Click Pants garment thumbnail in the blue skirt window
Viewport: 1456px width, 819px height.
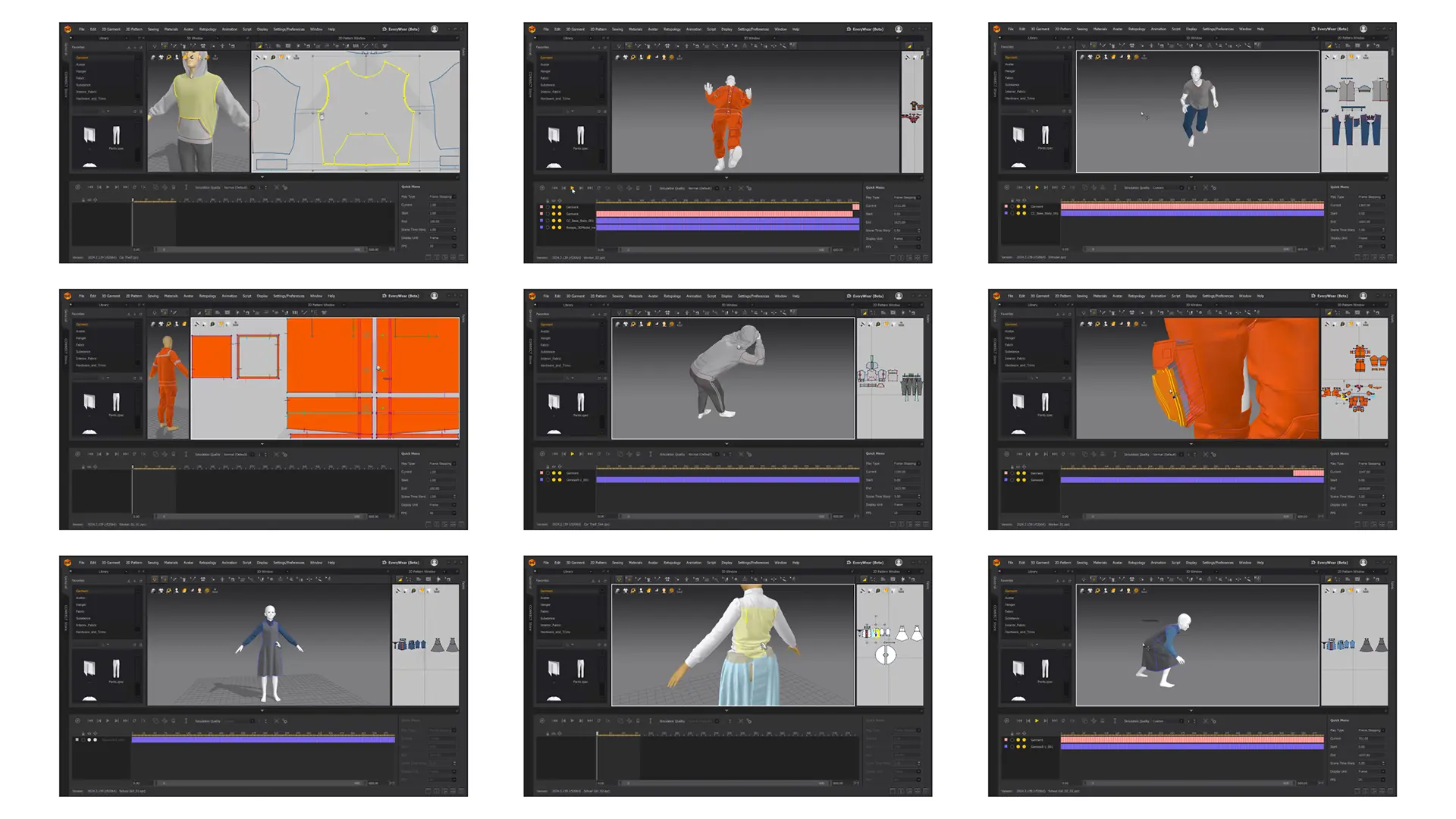pyautogui.click(x=580, y=669)
